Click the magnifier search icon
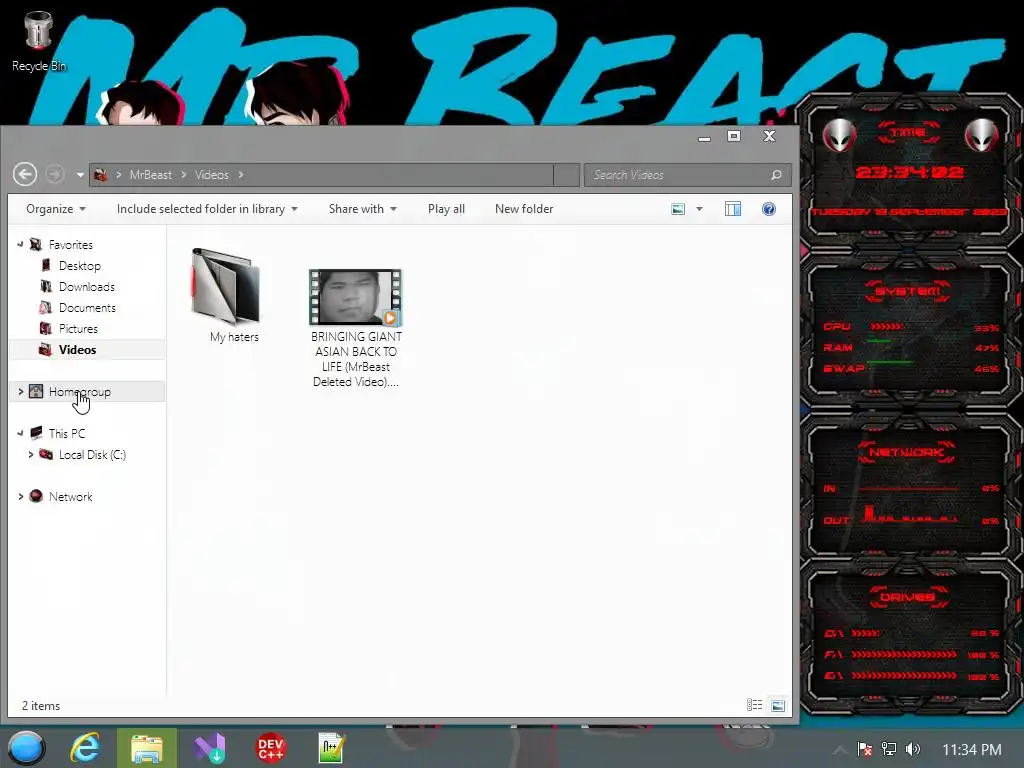This screenshot has width=1024, height=768. point(776,174)
